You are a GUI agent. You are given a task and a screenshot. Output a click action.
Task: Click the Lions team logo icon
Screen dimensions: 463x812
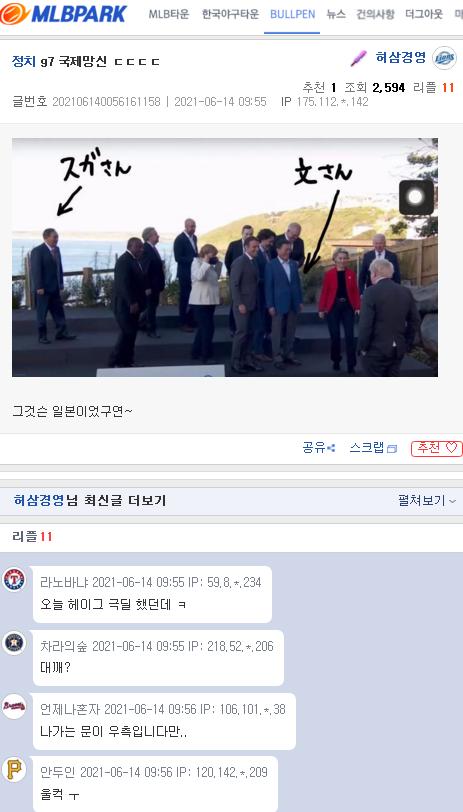click(444, 58)
